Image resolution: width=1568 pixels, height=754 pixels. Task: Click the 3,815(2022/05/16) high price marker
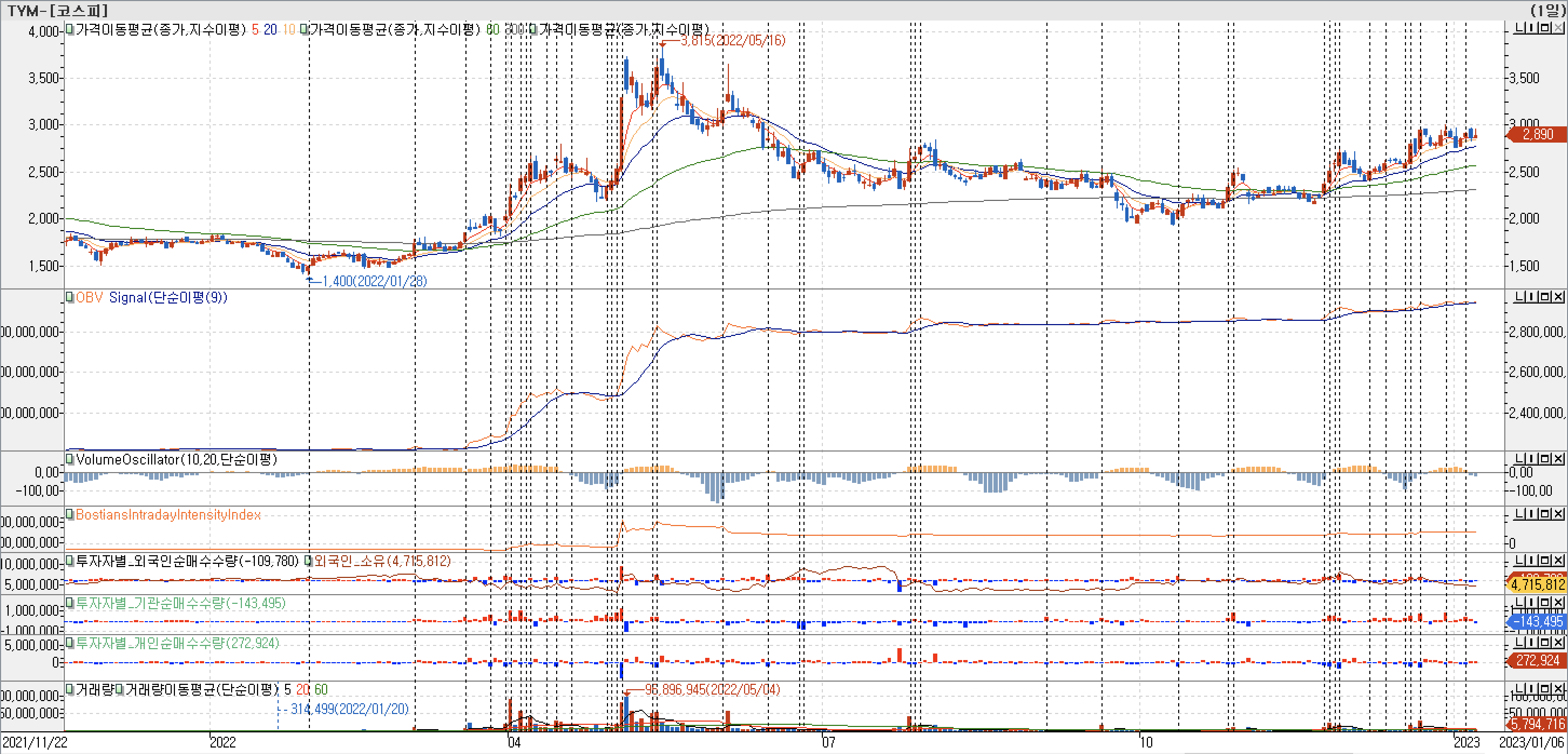[732, 40]
